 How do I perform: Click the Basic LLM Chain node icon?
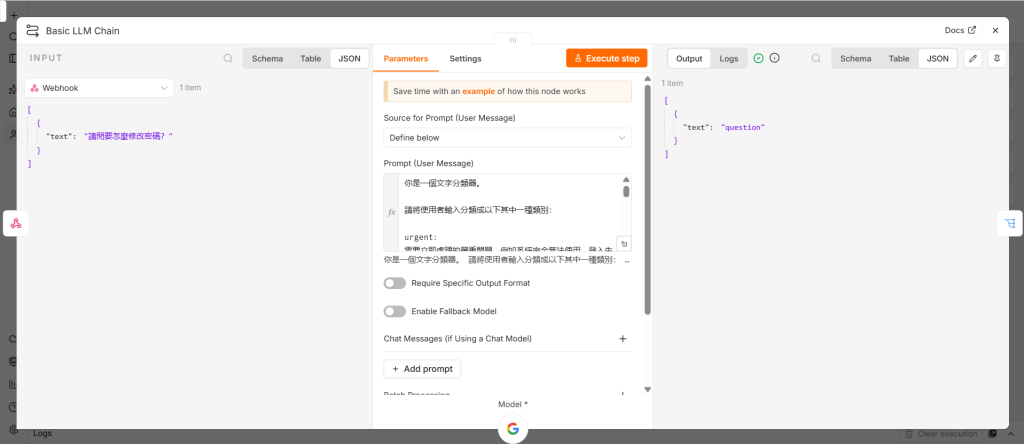(33, 31)
